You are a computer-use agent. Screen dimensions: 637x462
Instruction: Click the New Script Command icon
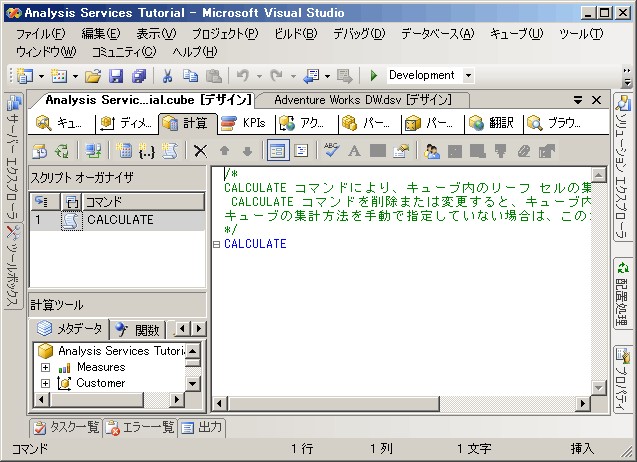pos(169,151)
